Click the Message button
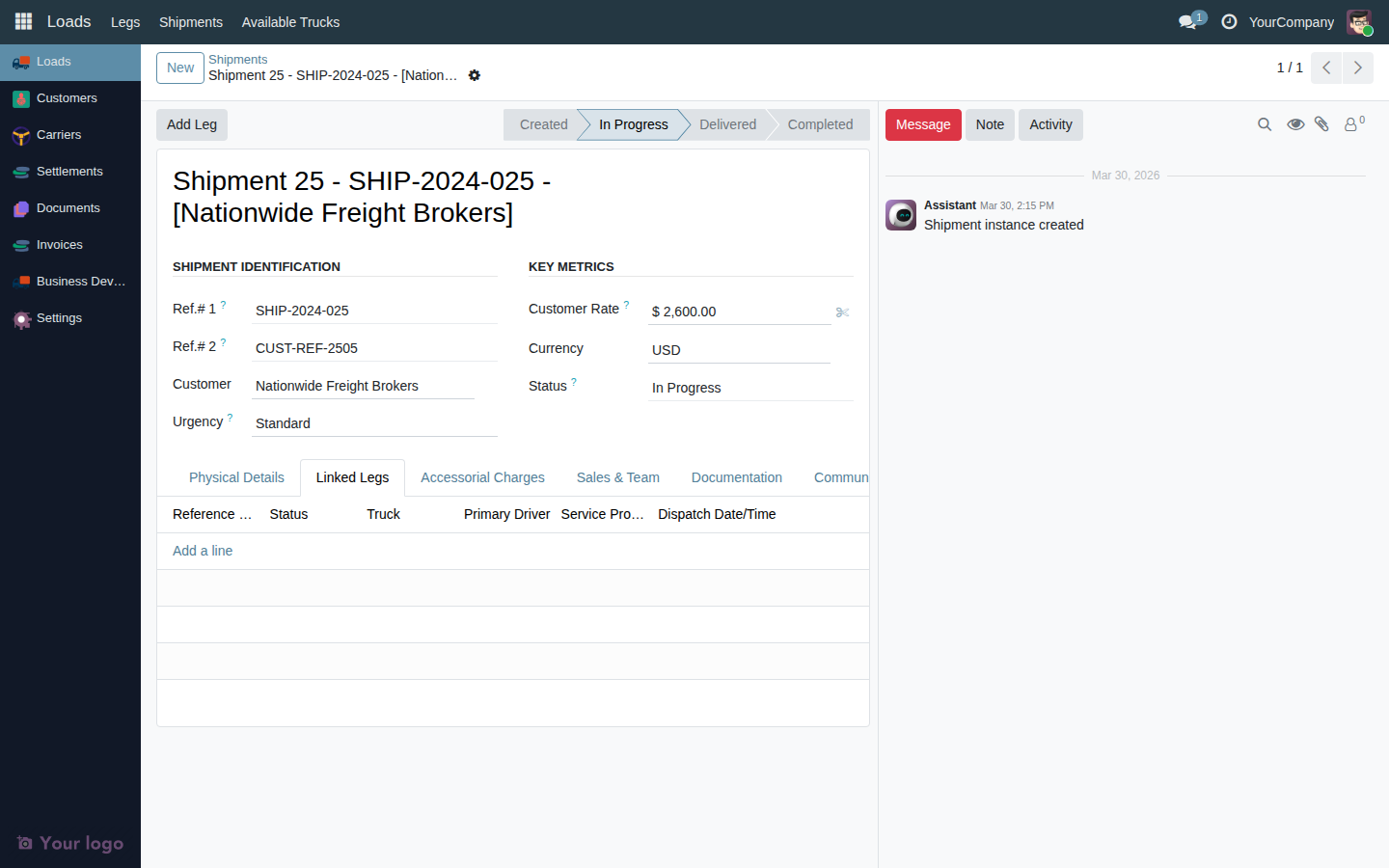Viewport: 1389px width, 868px height. pyautogui.click(x=923, y=124)
